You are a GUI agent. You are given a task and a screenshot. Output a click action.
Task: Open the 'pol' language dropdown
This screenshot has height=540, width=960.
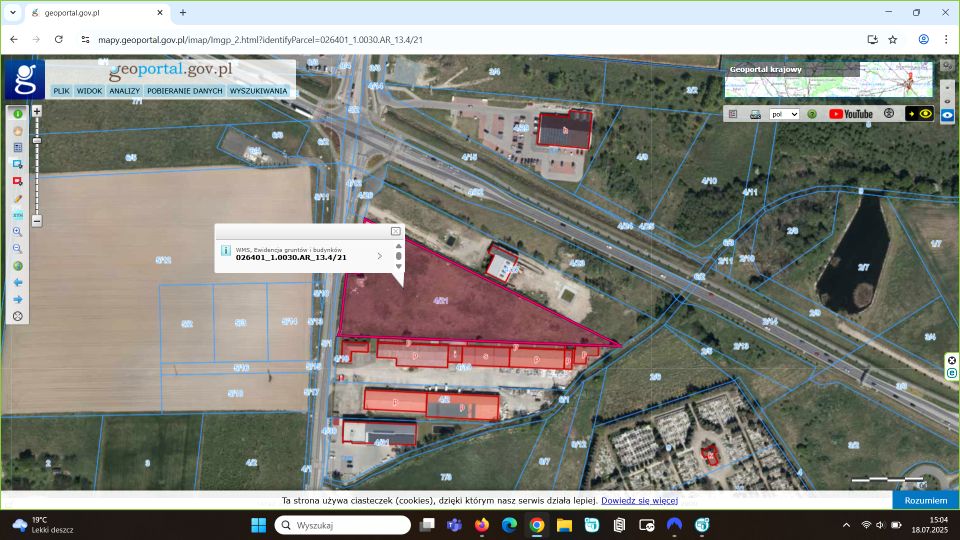pos(782,114)
